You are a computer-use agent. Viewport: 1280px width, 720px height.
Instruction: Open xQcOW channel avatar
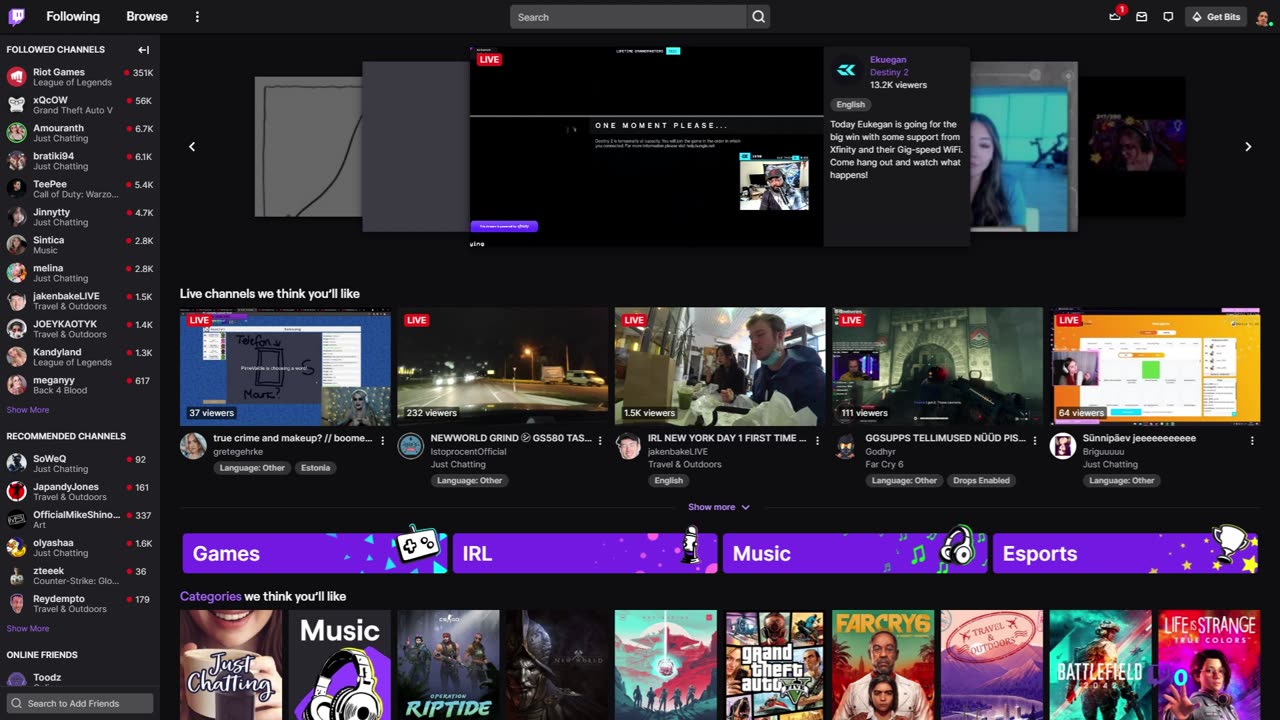[16, 105]
